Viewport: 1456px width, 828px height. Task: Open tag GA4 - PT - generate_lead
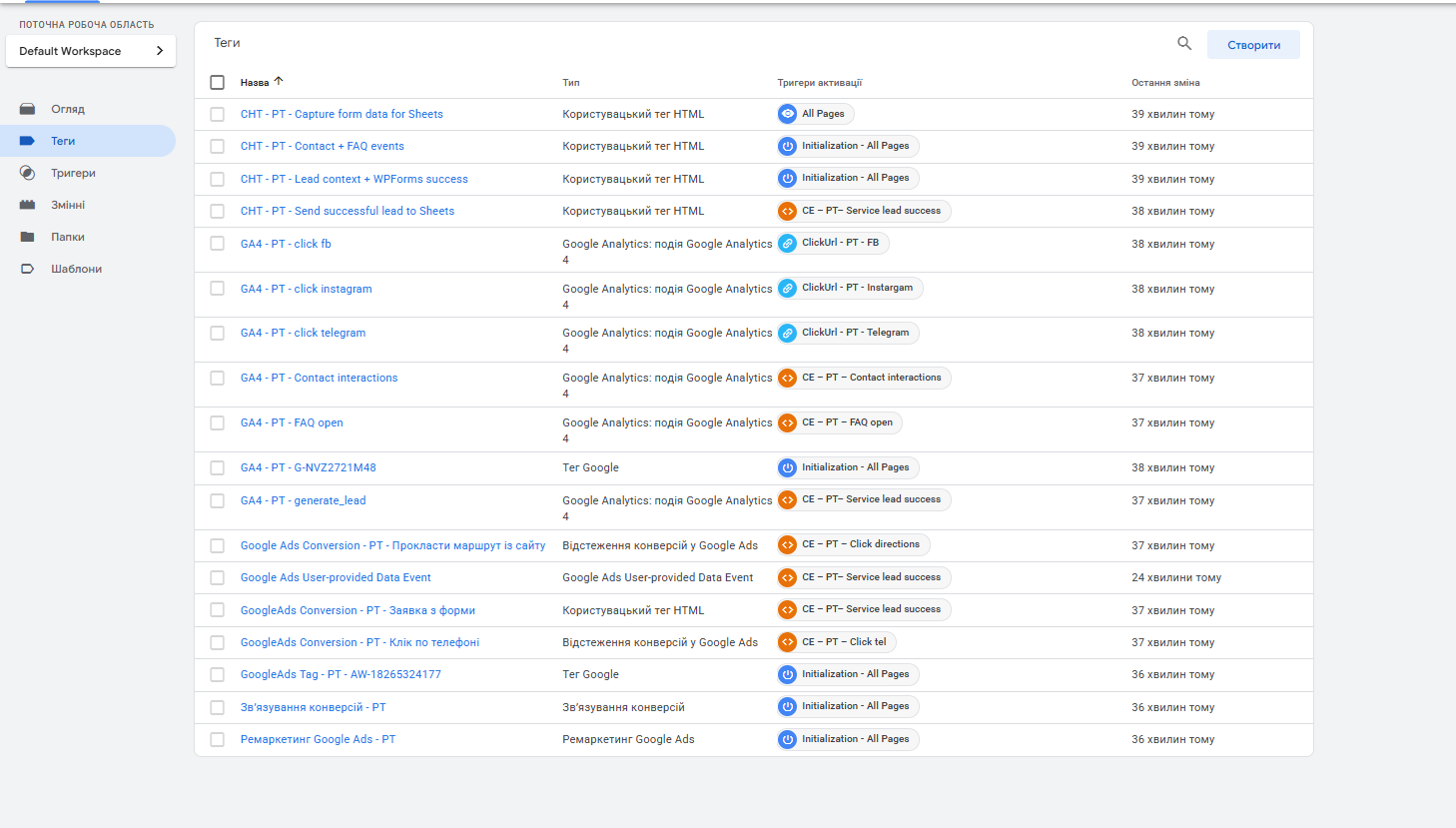click(x=303, y=500)
